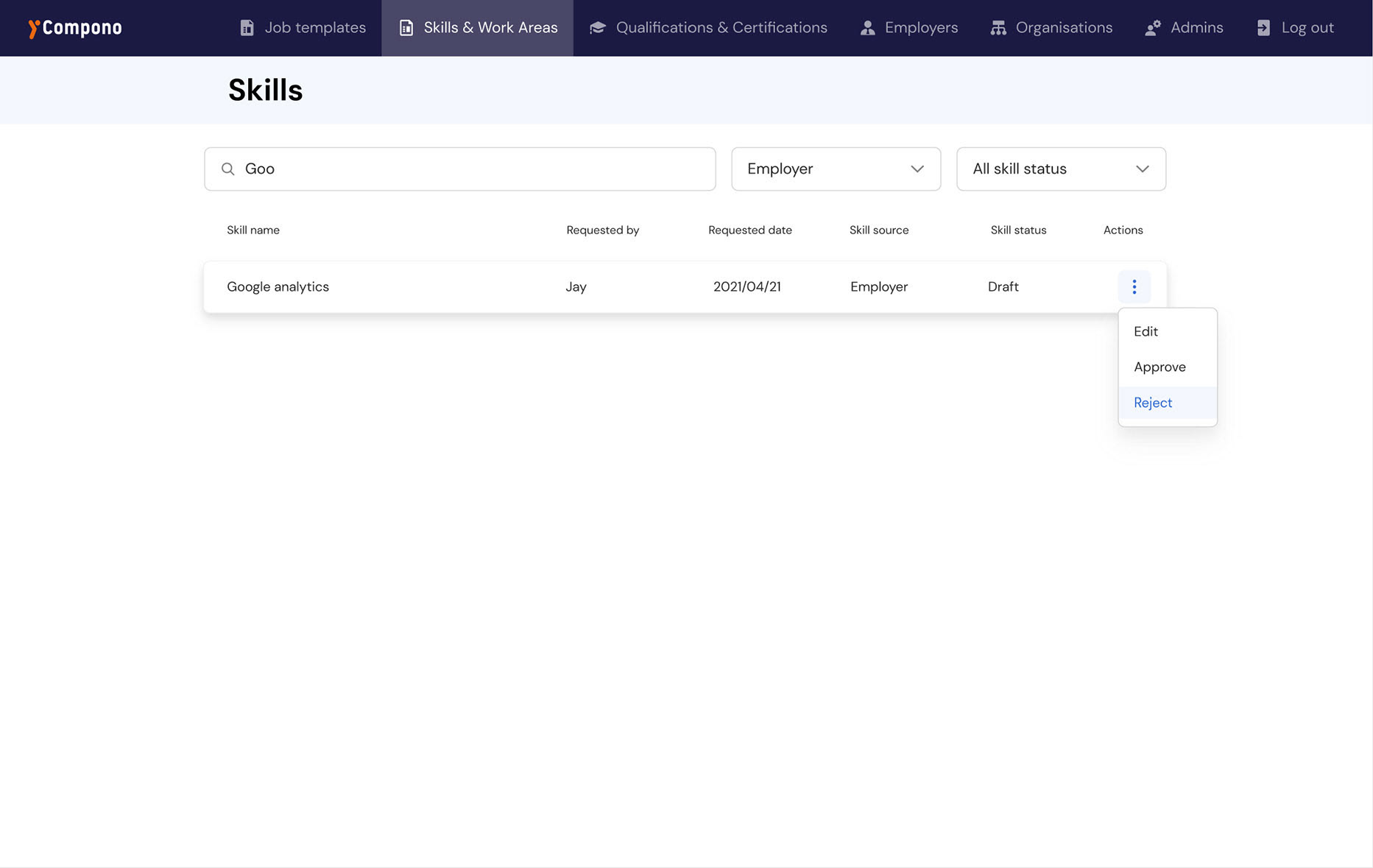Click the Draft status cell
Screen dimensions: 1373x868
[x=1003, y=287]
